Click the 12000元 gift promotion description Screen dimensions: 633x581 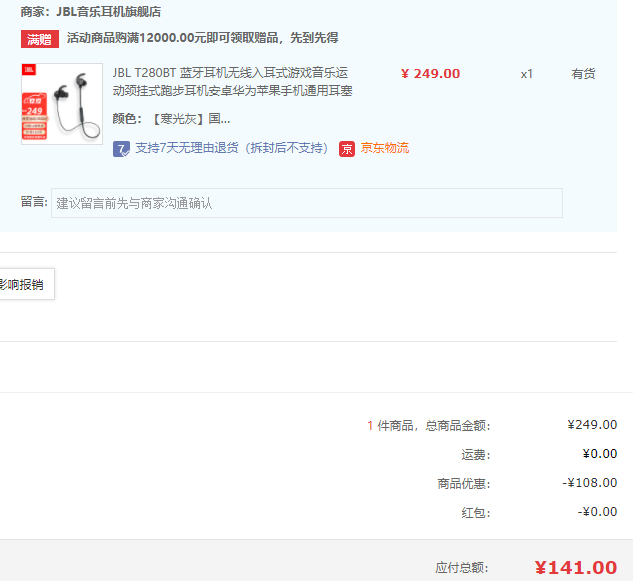[x=202, y=38]
